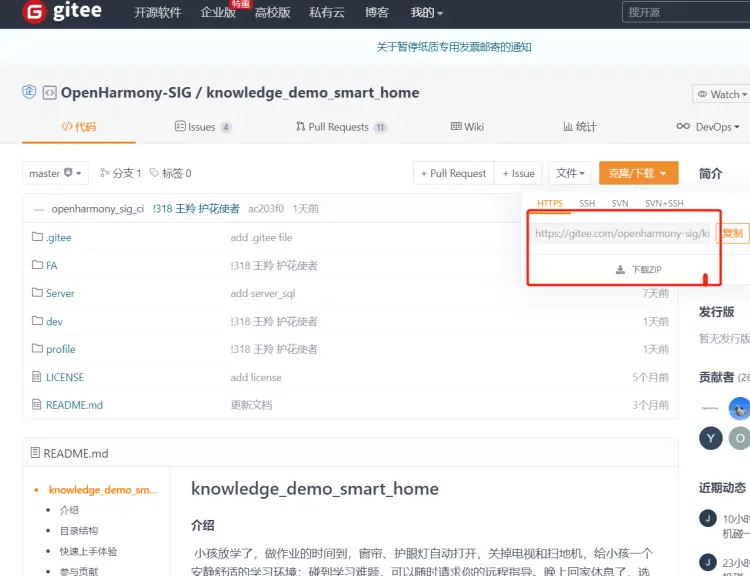The height and width of the screenshot is (576, 750).
Task: Open the README.md file in file list
Action: point(74,405)
